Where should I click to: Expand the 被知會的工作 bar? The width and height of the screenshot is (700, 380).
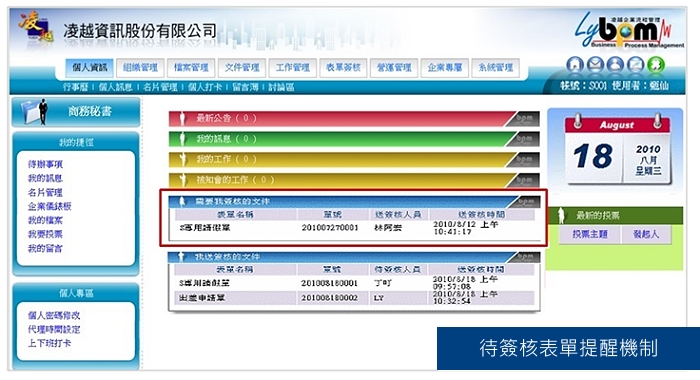click(354, 180)
